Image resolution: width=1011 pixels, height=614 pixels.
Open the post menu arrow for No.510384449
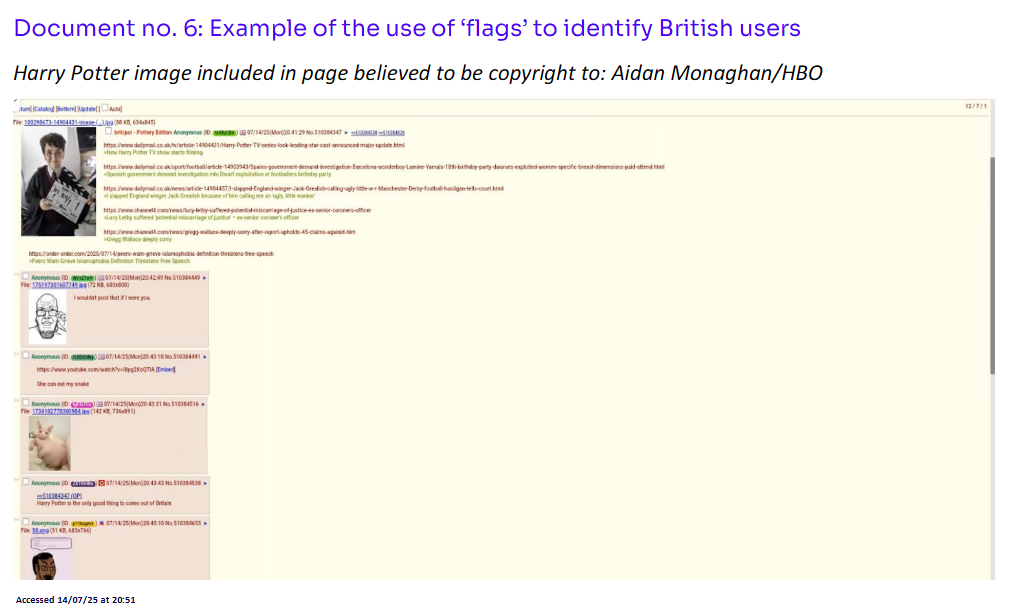(204, 278)
